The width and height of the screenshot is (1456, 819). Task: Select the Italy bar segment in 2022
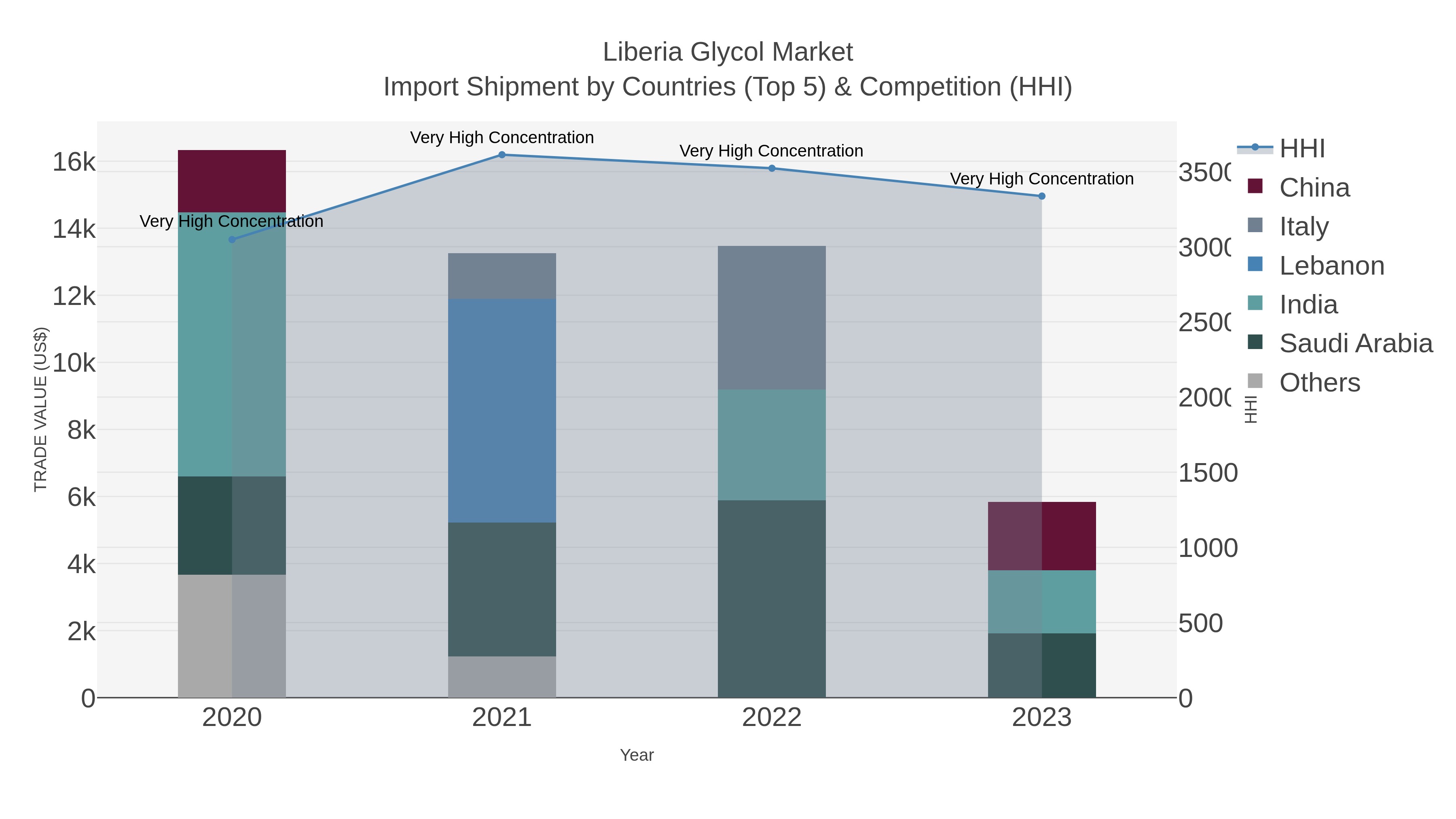coord(772,317)
